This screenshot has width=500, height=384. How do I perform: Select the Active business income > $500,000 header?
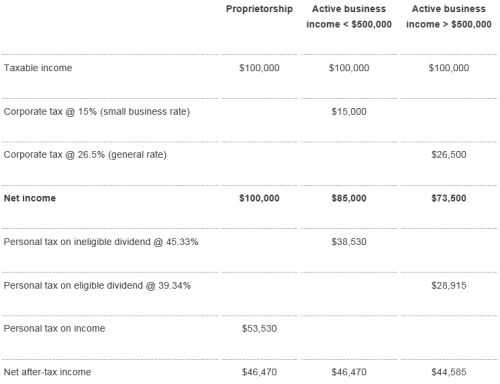click(x=449, y=17)
